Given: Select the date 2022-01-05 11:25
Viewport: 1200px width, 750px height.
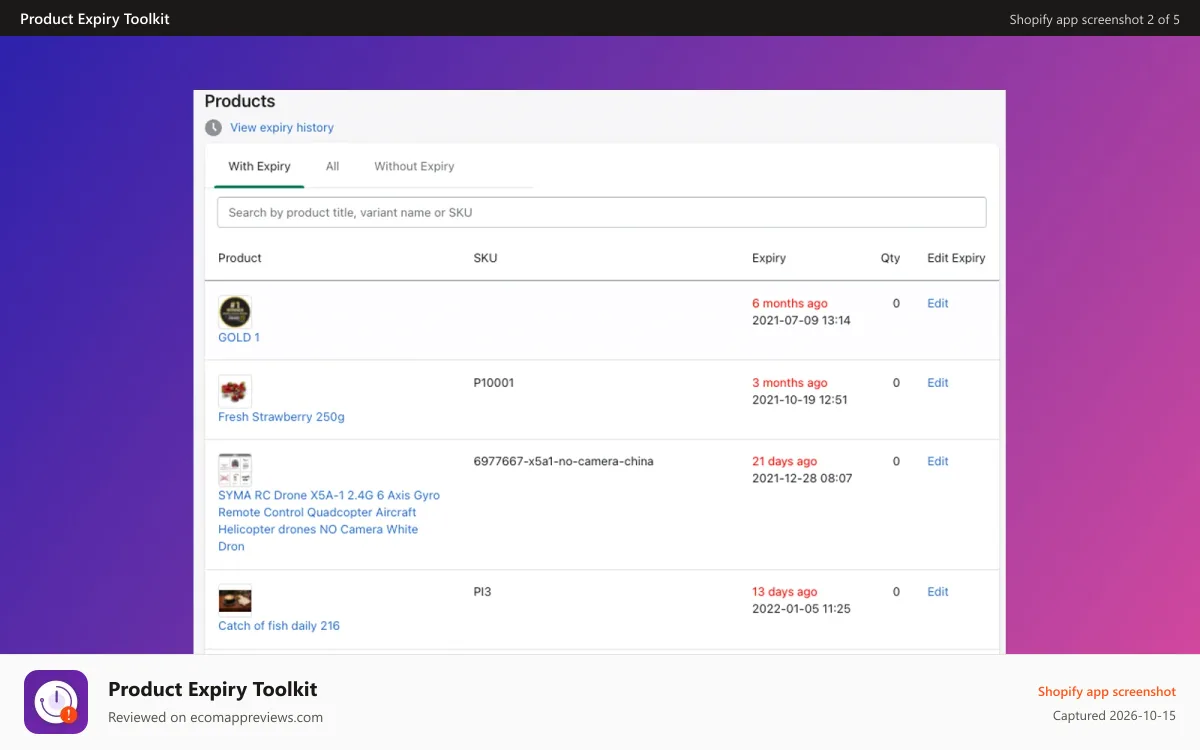Looking at the screenshot, I should [x=801, y=609].
